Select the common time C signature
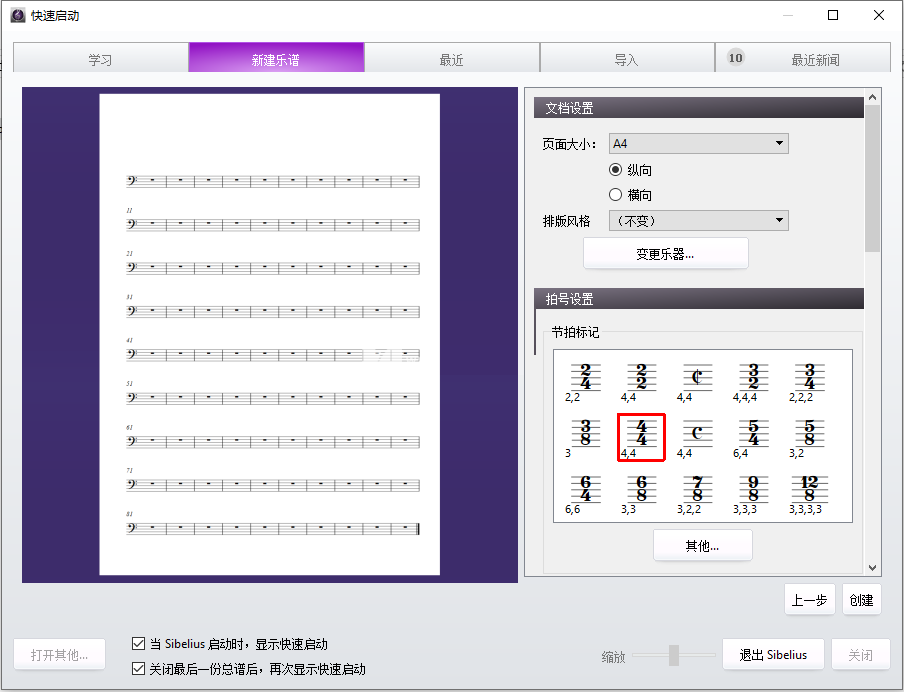This screenshot has width=904, height=692. [697, 437]
